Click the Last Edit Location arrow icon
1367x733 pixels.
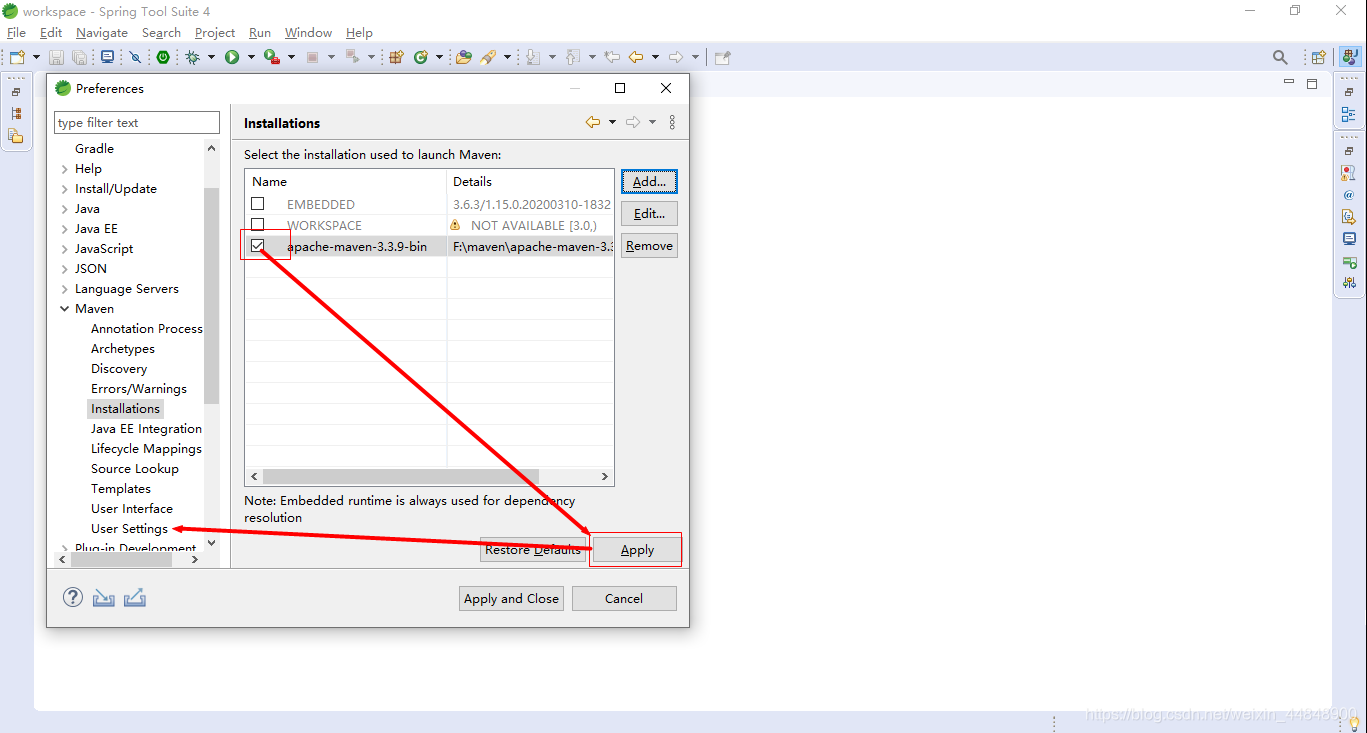tap(612, 57)
